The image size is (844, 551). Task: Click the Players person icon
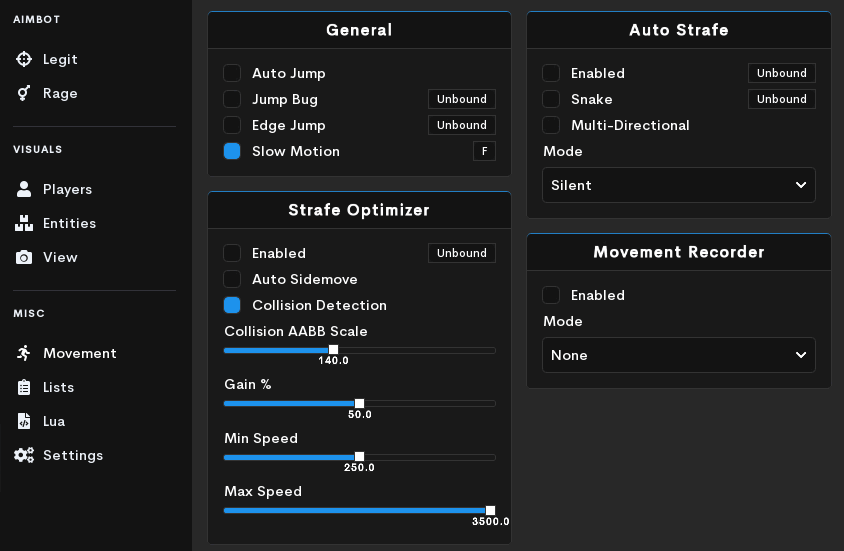[24, 189]
